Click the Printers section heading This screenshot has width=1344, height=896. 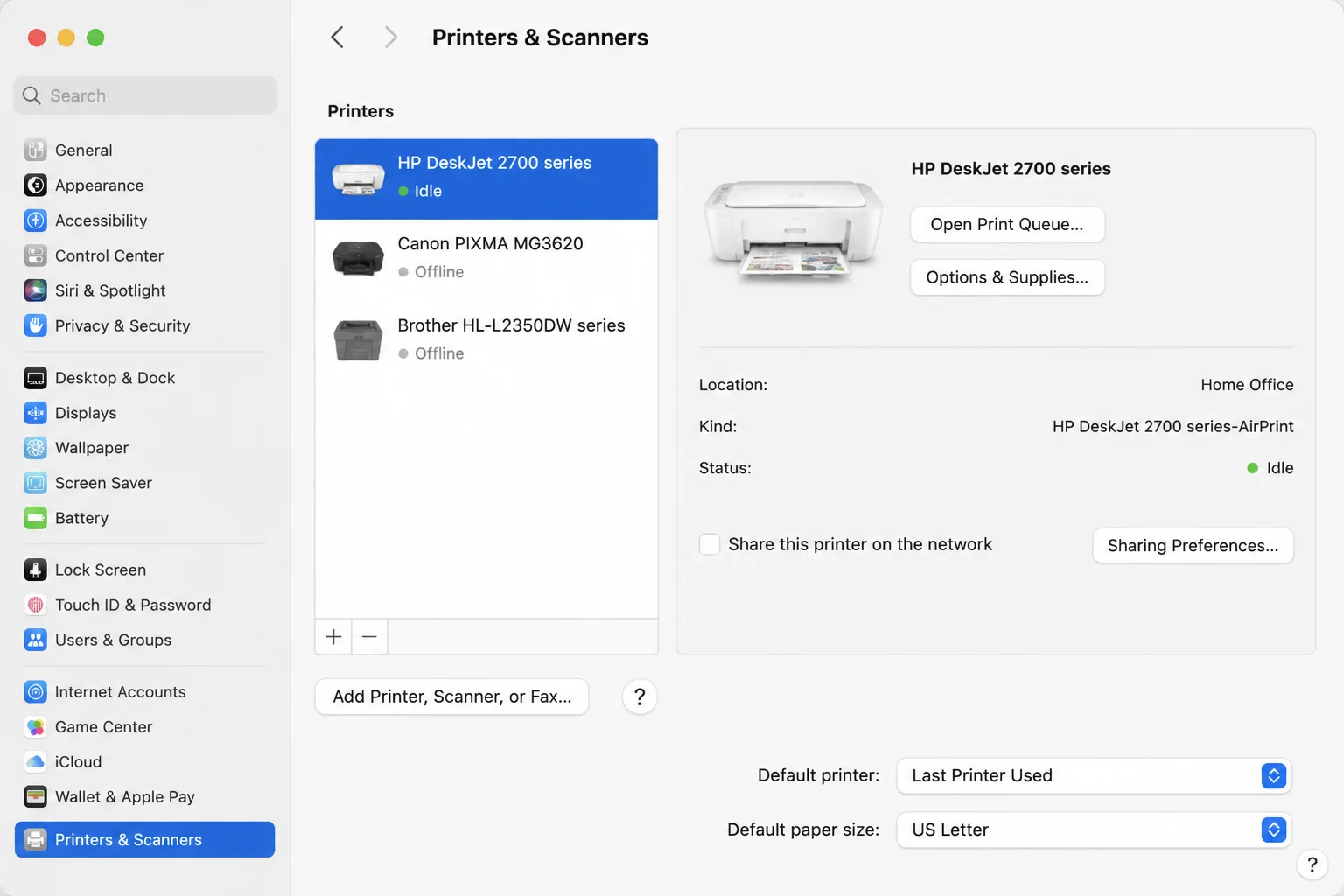360,111
